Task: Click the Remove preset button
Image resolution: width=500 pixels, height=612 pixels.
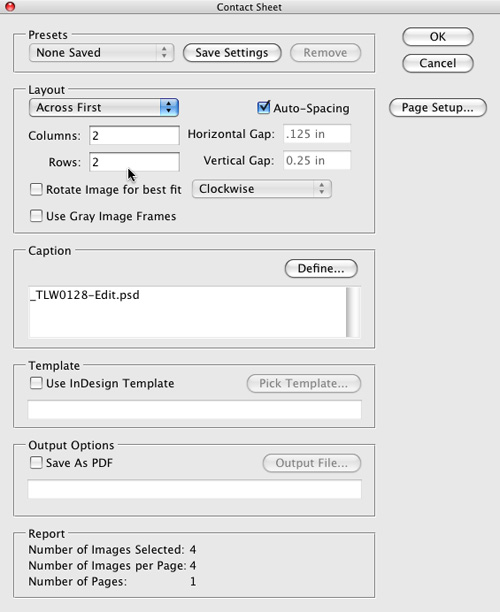Action: [x=325, y=53]
